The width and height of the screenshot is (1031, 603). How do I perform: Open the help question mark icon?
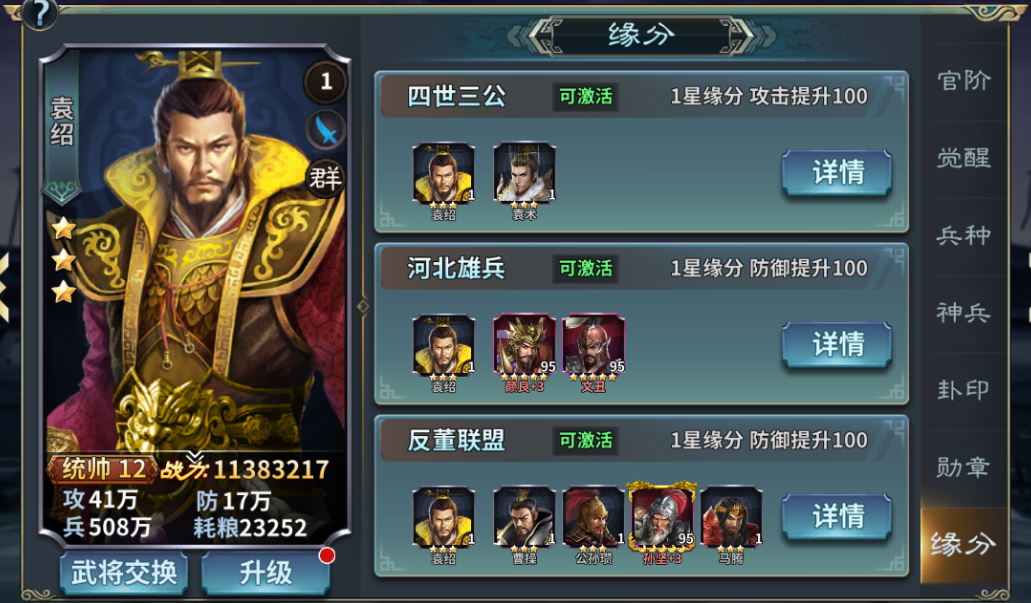(x=39, y=13)
